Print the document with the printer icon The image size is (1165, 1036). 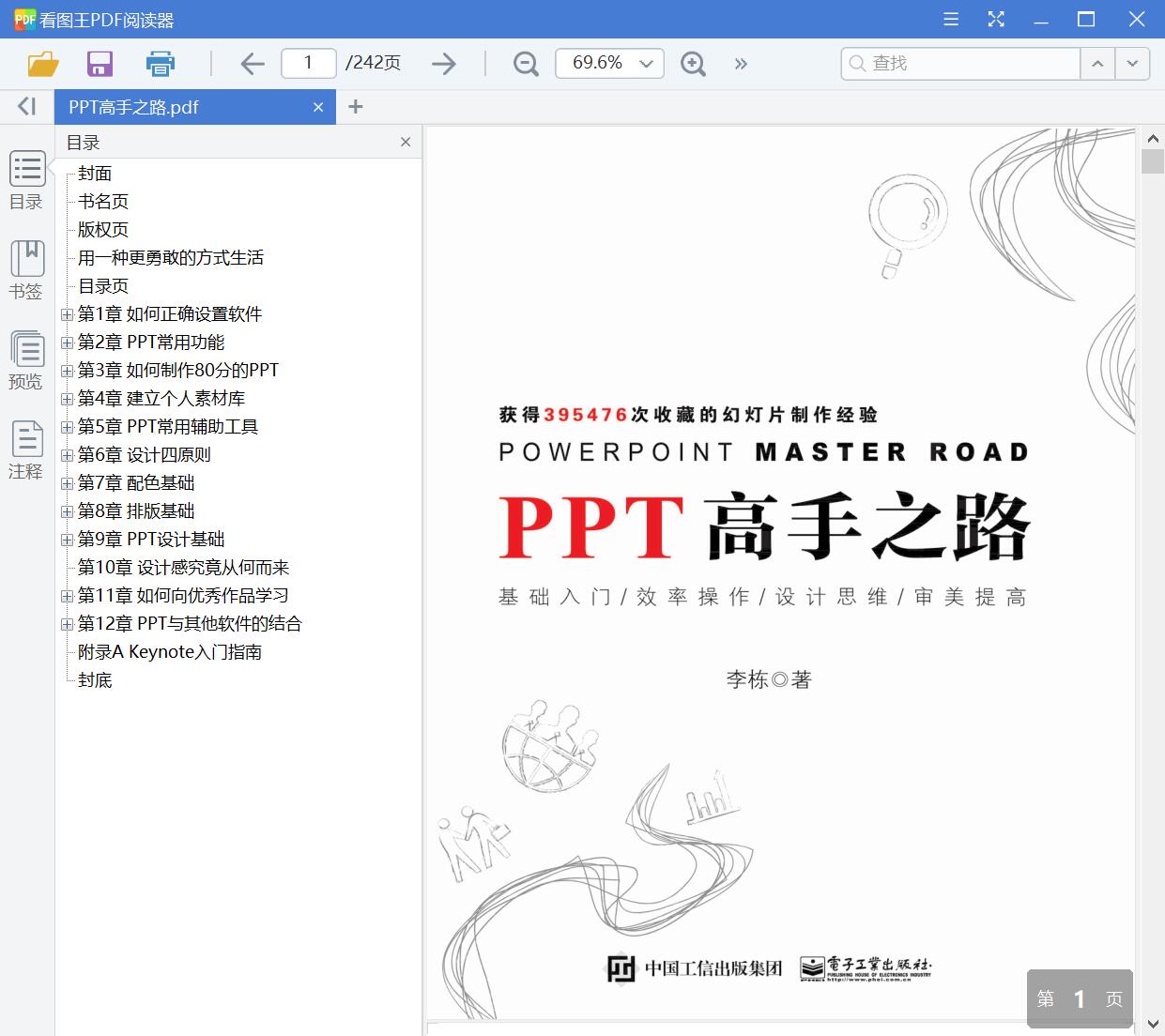pyautogui.click(x=161, y=64)
